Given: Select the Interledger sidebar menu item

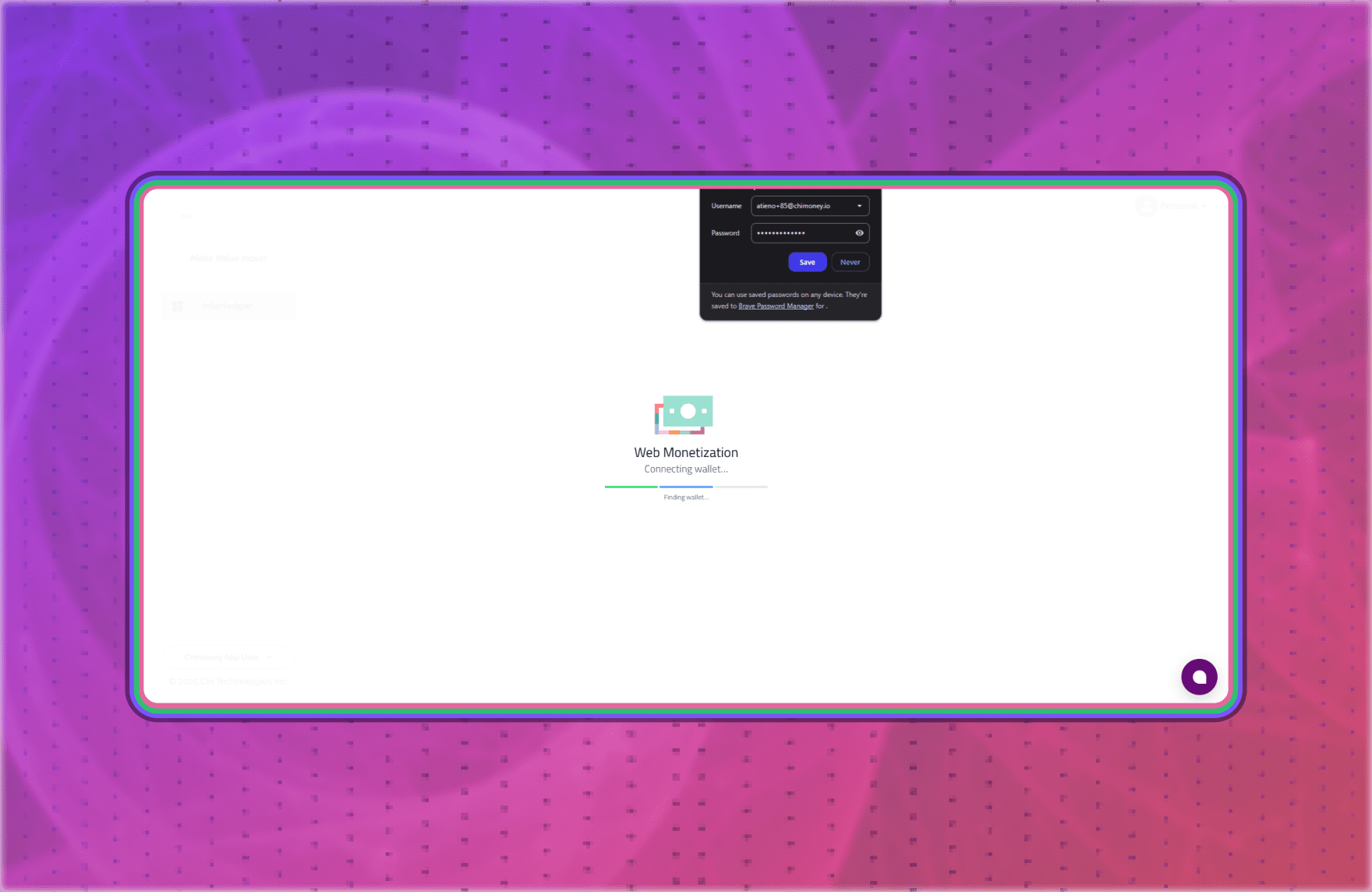Looking at the screenshot, I should click(x=228, y=306).
